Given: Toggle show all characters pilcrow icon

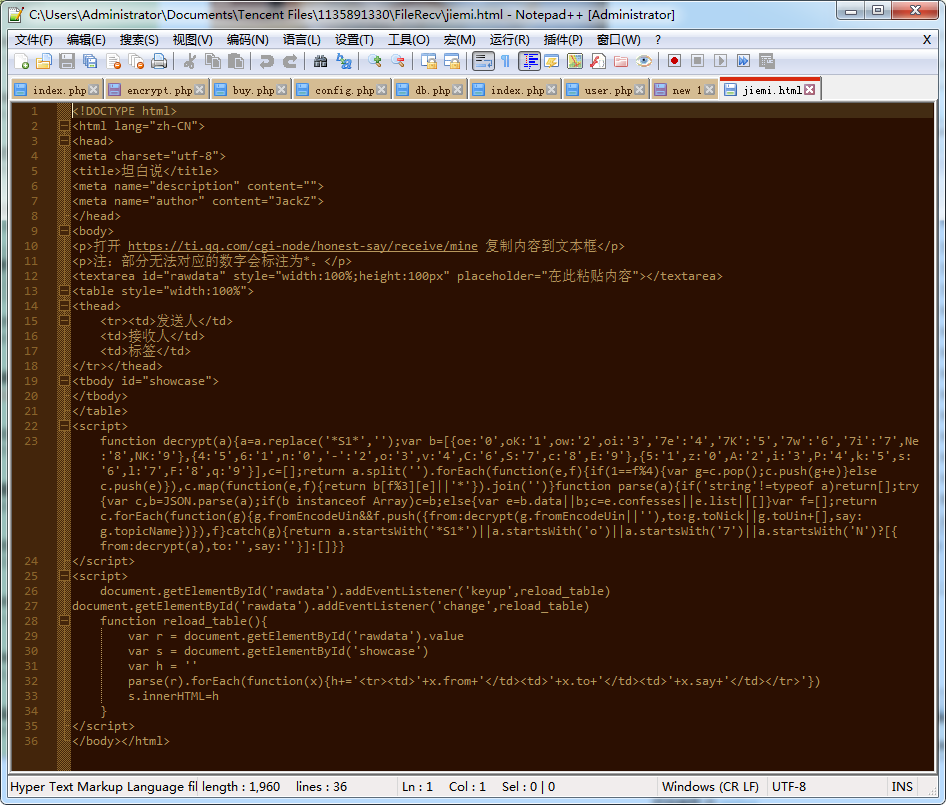Looking at the screenshot, I should pyautogui.click(x=505, y=61).
